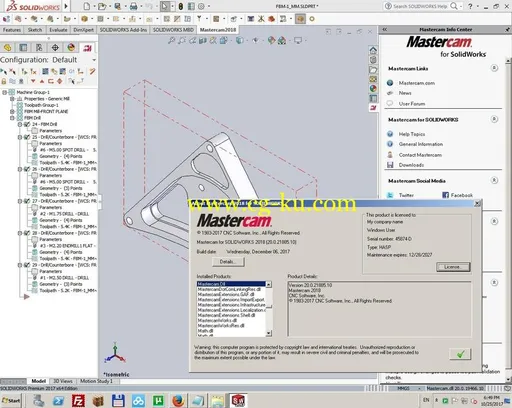The height and width of the screenshot is (408, 512).
Task: Open the Downloads link
Action: pyautogui.click(x=411, y=165)
